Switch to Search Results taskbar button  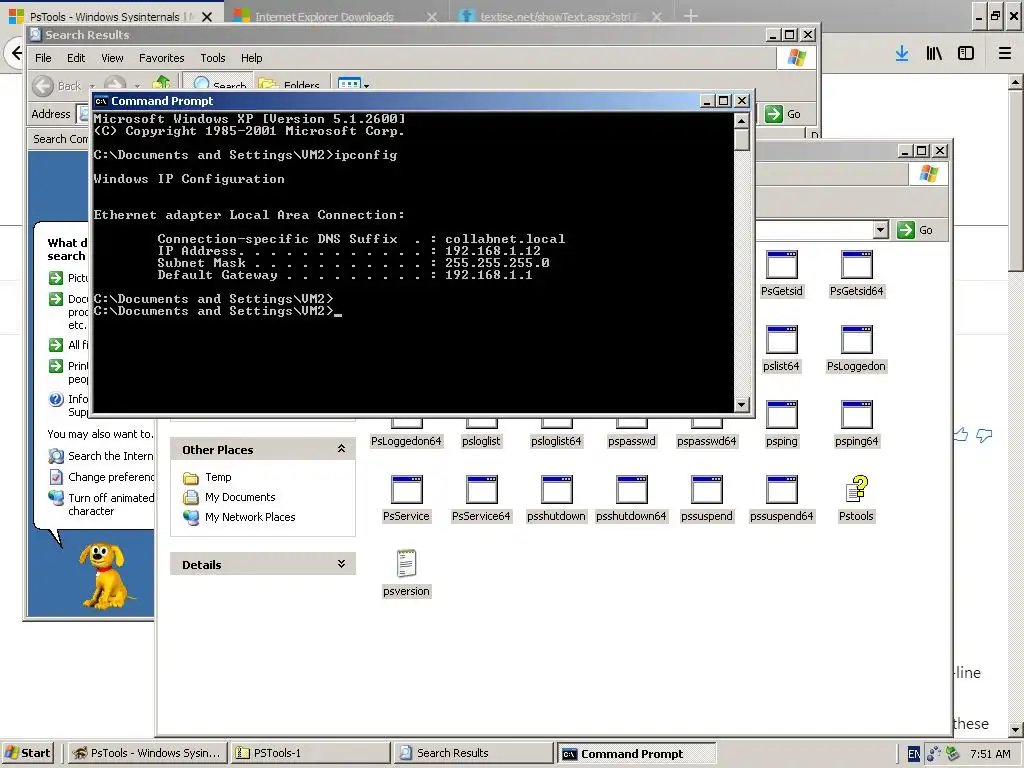473,753
